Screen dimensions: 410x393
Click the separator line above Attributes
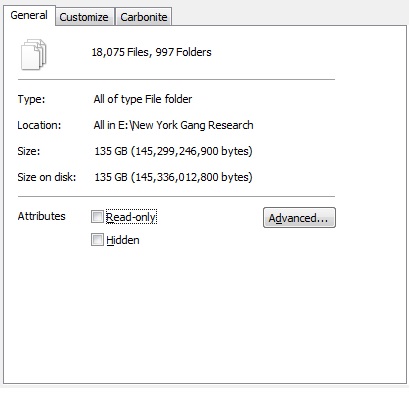point(176,197)
